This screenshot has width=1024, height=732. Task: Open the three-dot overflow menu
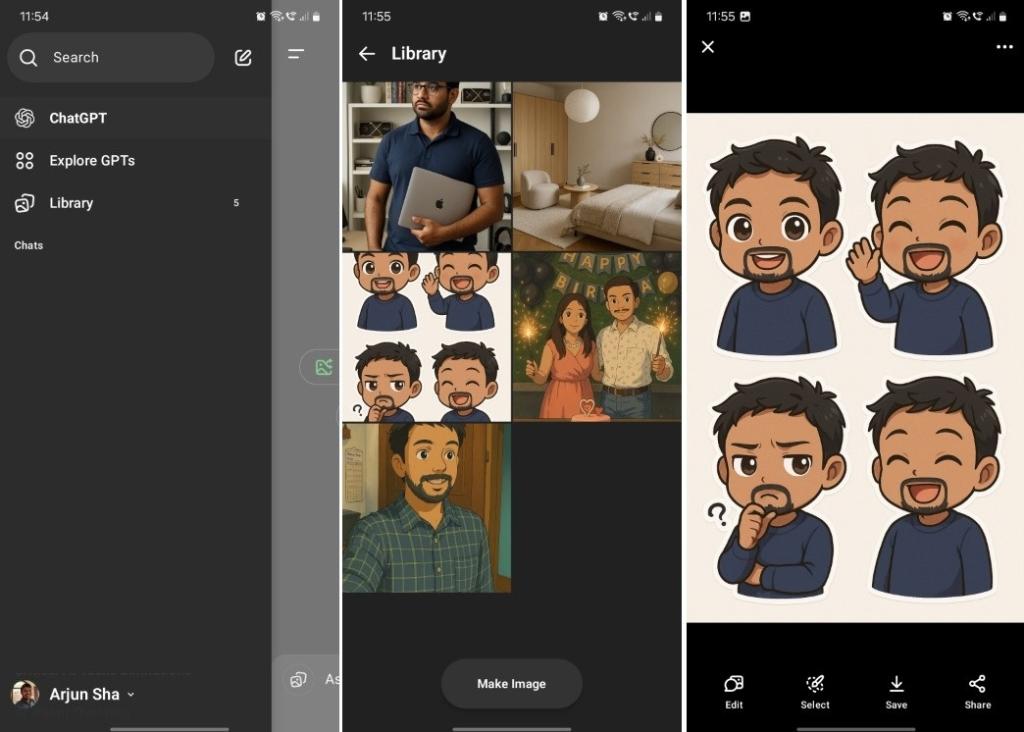pos(1003,47)
